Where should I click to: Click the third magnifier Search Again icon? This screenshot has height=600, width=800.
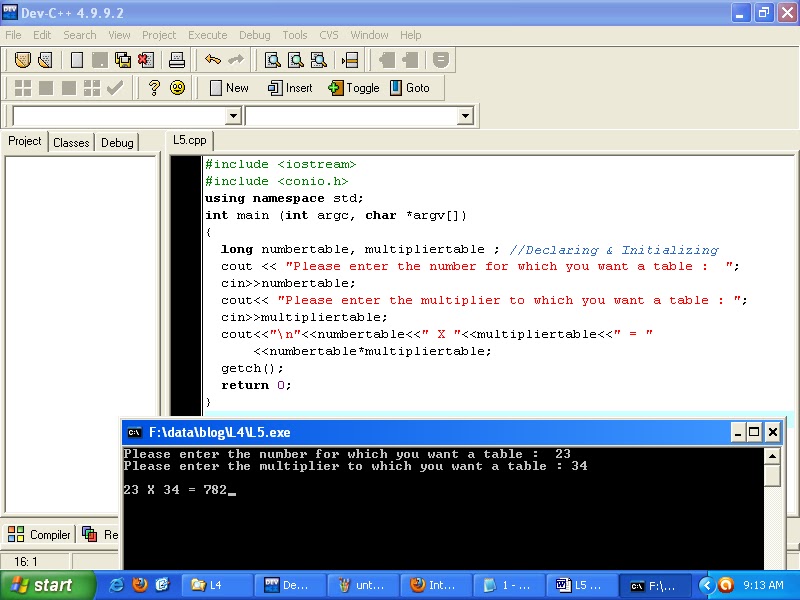click(318, 60)
